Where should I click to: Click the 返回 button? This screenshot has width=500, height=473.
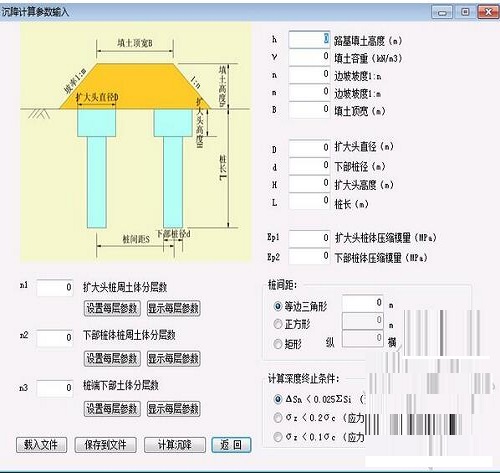click(231, 445)
